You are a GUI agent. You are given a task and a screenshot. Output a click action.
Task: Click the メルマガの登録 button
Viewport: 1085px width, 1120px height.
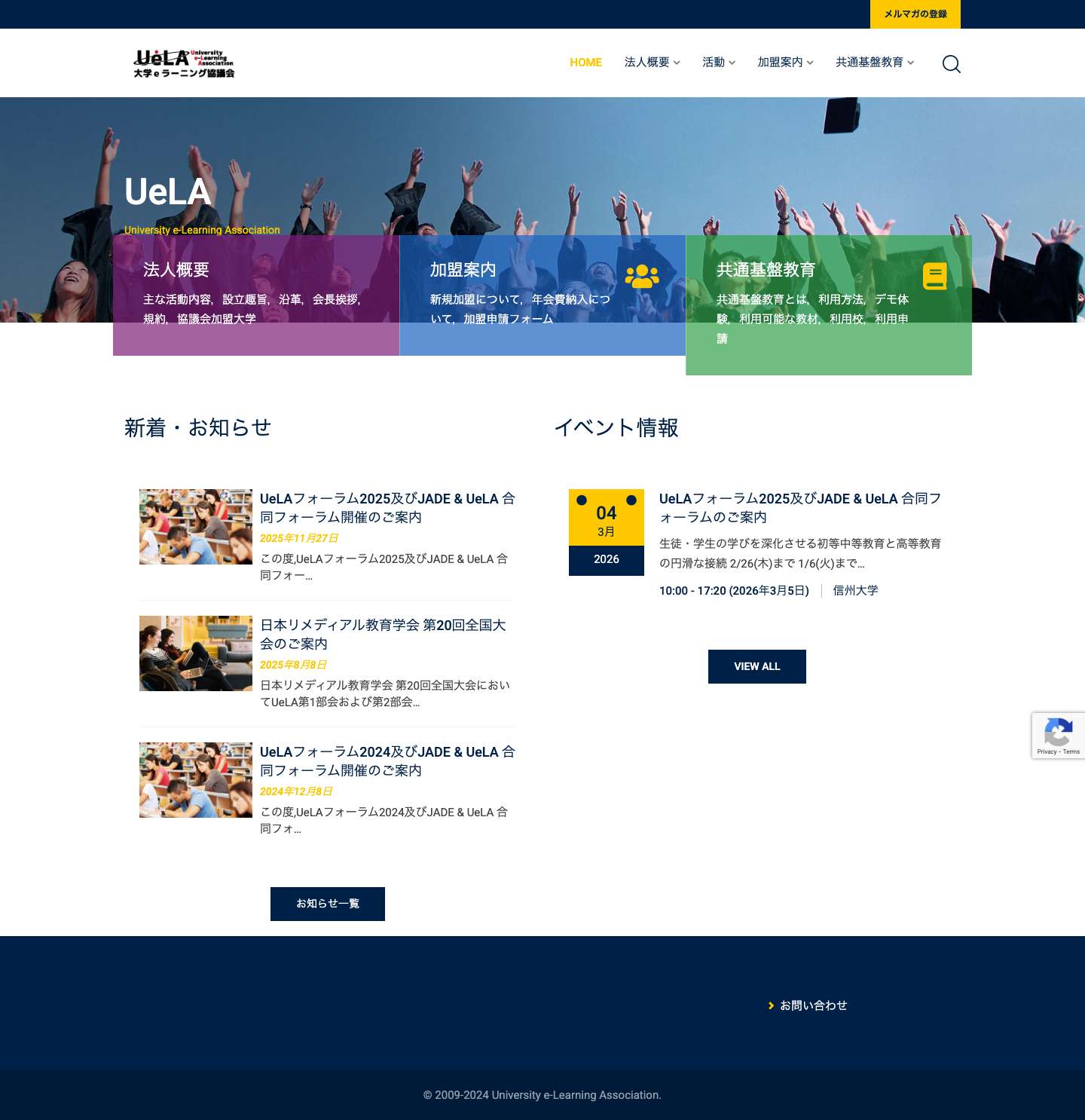pos(915,14)
